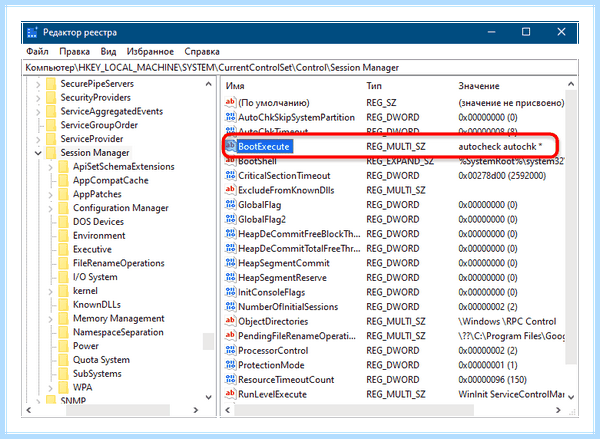Expand the ApiSetSchemaExtensions subkey
The height and width of the screenshot is (439, 600).
click(x=51, y=167)
